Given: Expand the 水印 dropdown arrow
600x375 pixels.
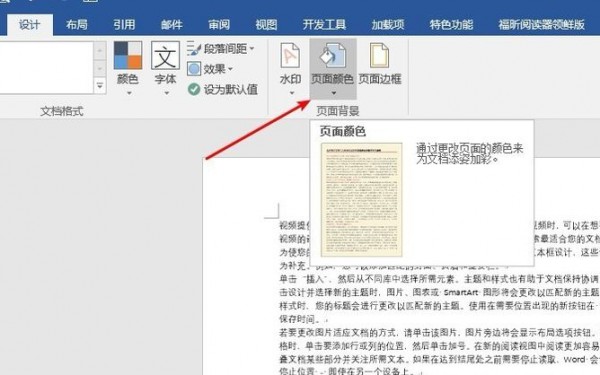Looking at the screenshot, I should 292,93.
